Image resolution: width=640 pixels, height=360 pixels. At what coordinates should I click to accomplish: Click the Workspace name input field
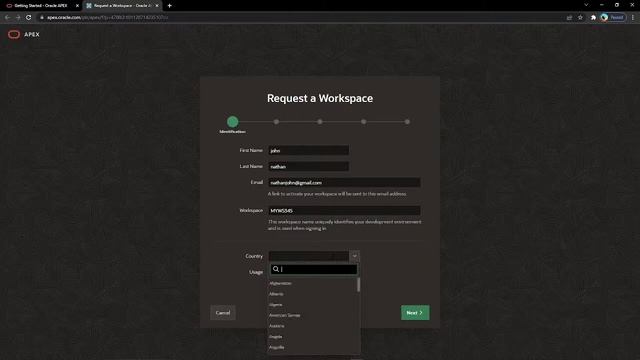click(x=344, y=211)
